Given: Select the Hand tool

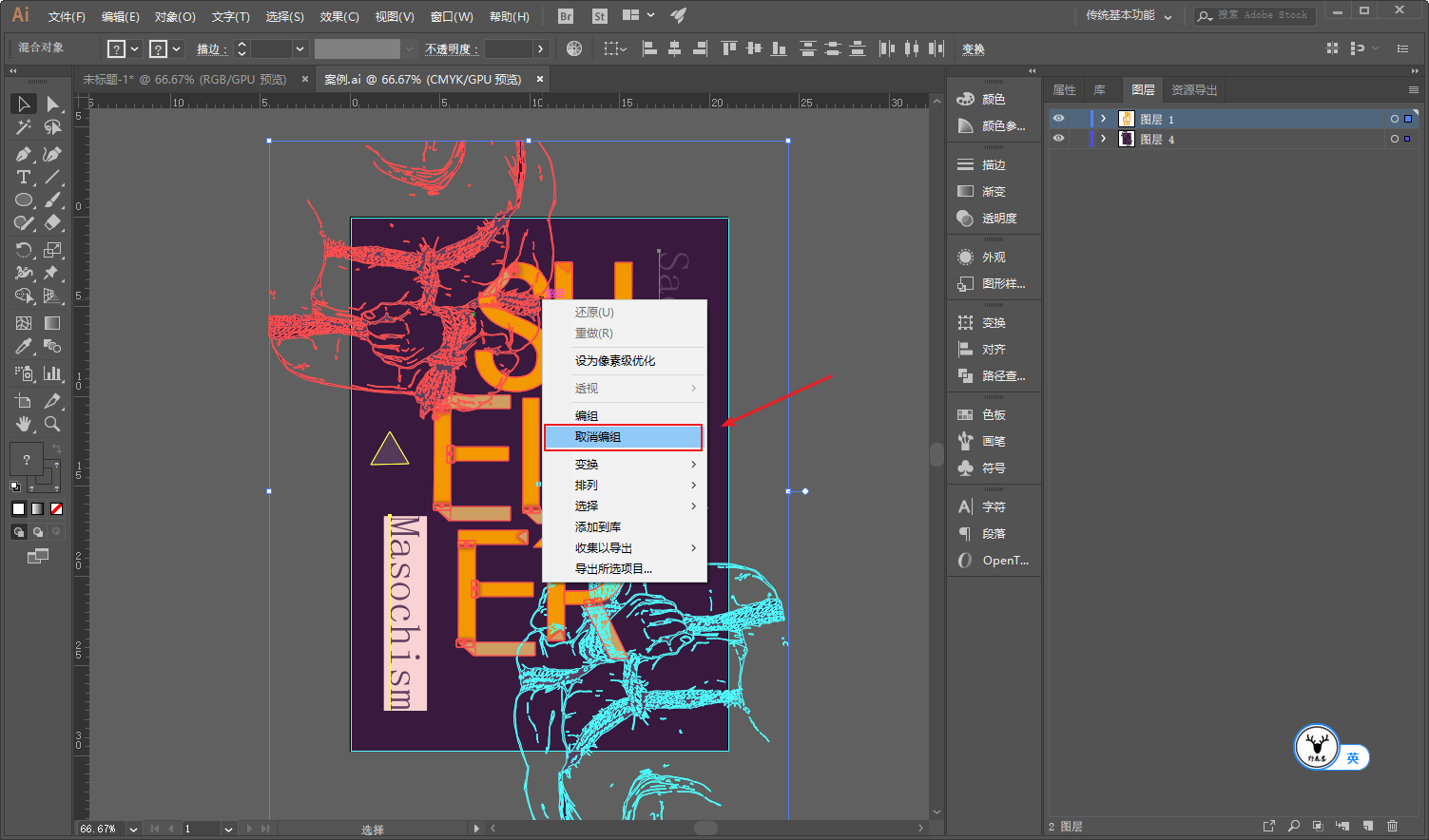Looking at the screenshot, I should [x=24, y=424].
